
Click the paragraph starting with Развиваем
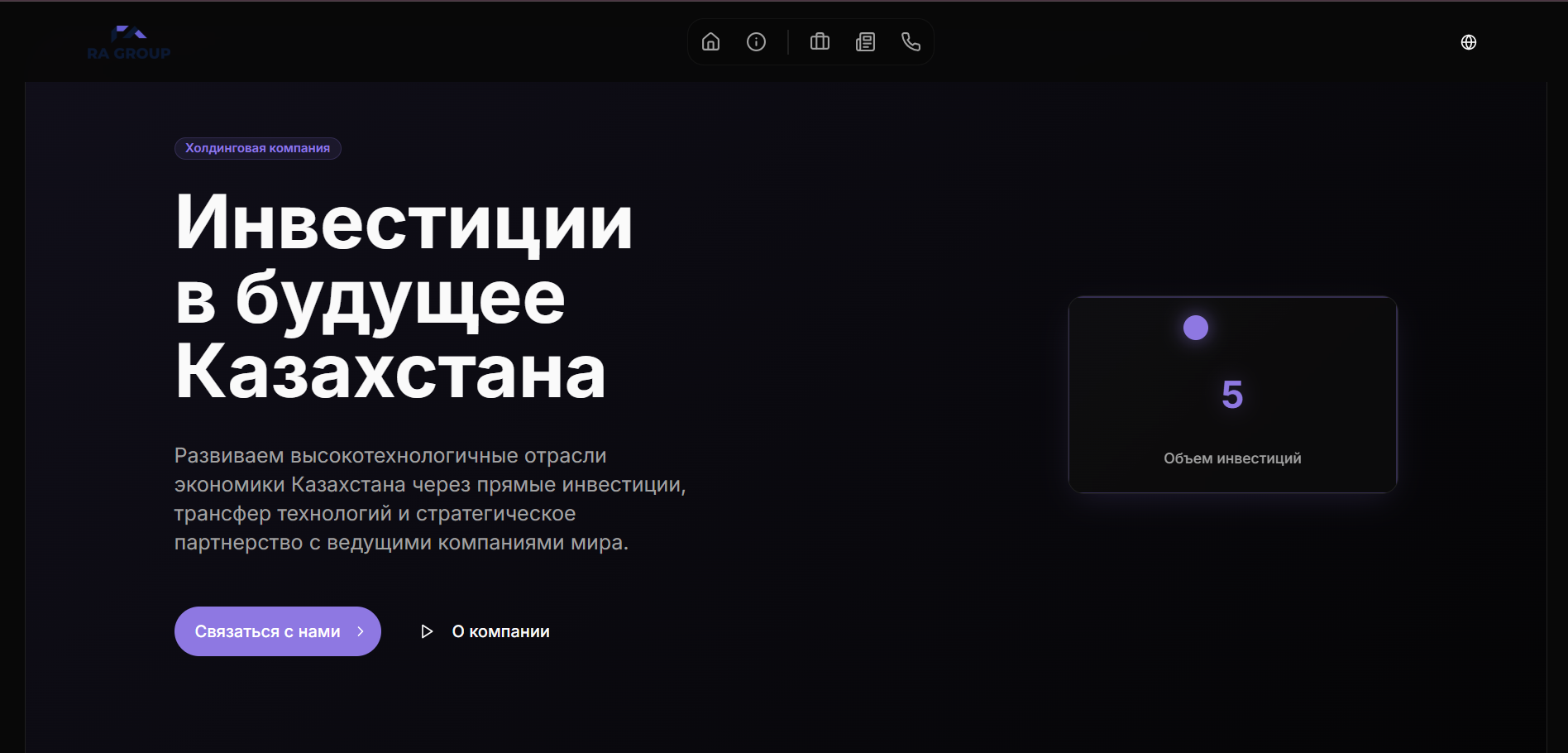[429, 499]
